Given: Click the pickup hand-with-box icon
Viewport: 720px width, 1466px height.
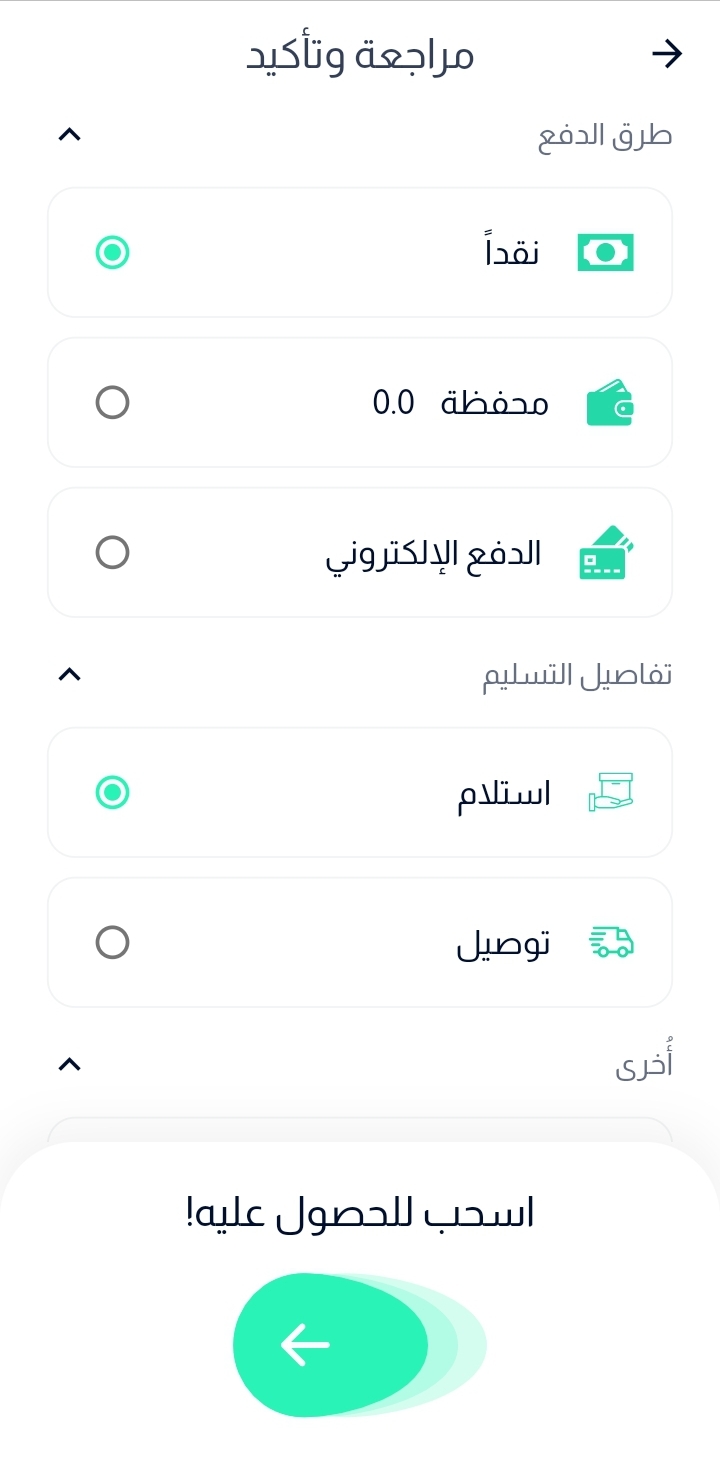Looking at the screenshot, I should tap(610, 792).
